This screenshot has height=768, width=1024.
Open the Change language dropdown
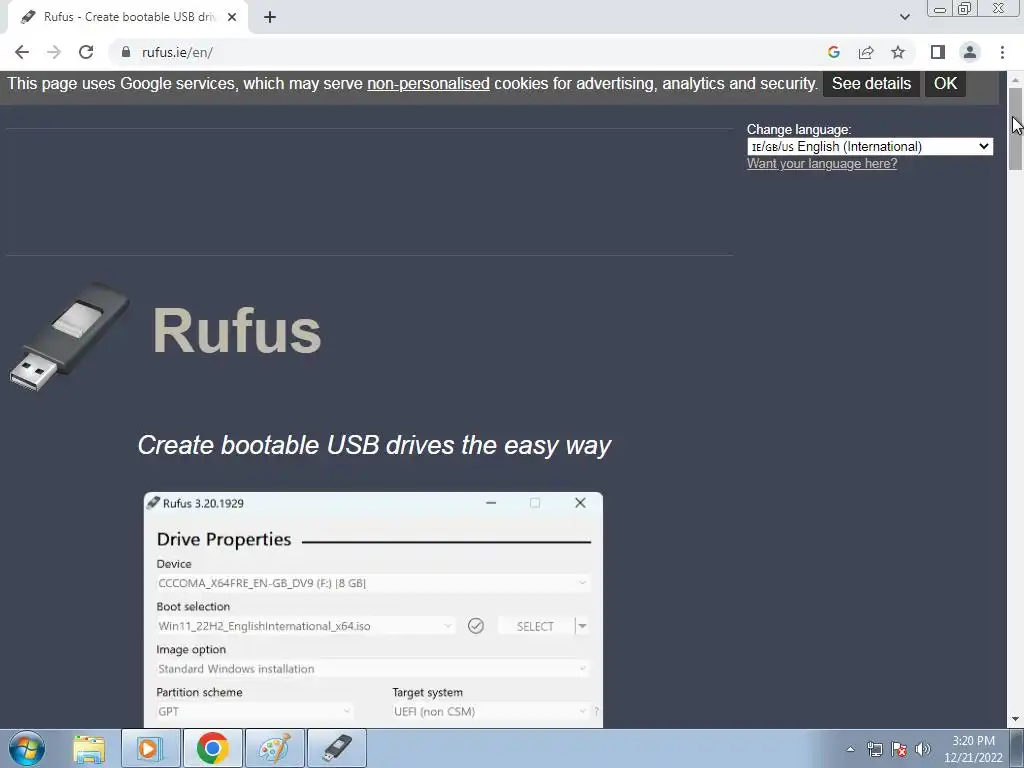tap(870, 146)
